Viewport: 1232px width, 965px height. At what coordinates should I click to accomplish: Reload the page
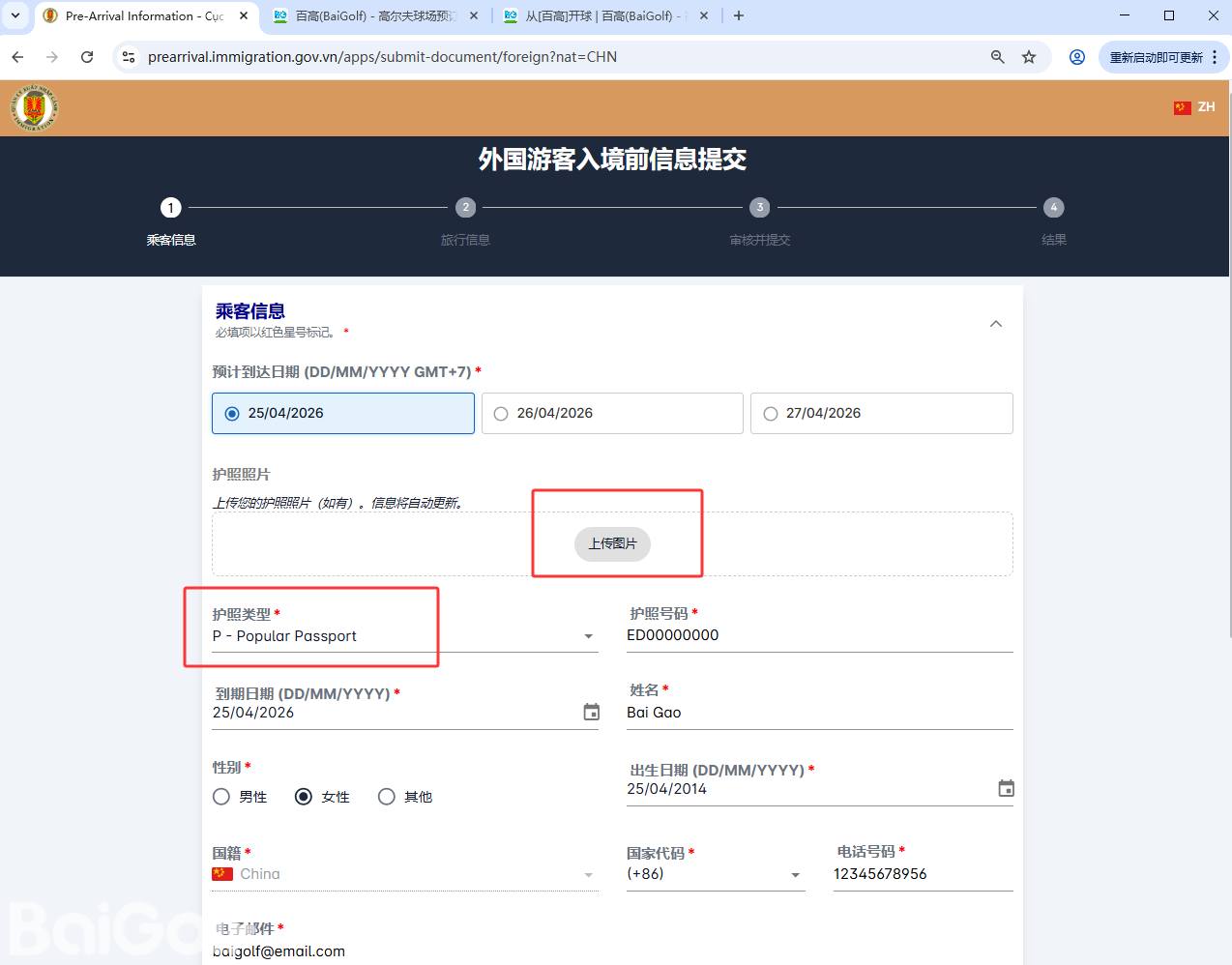click(87, 57)
